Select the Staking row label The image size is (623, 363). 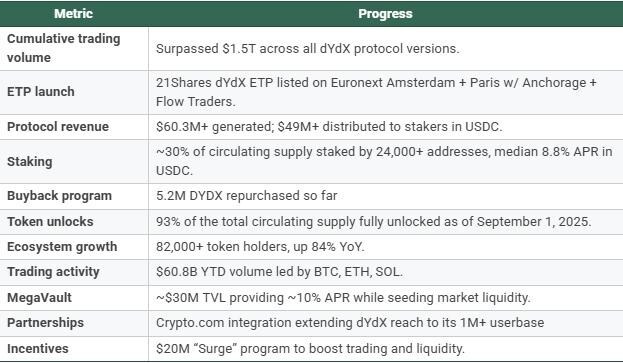click(30, 162)
